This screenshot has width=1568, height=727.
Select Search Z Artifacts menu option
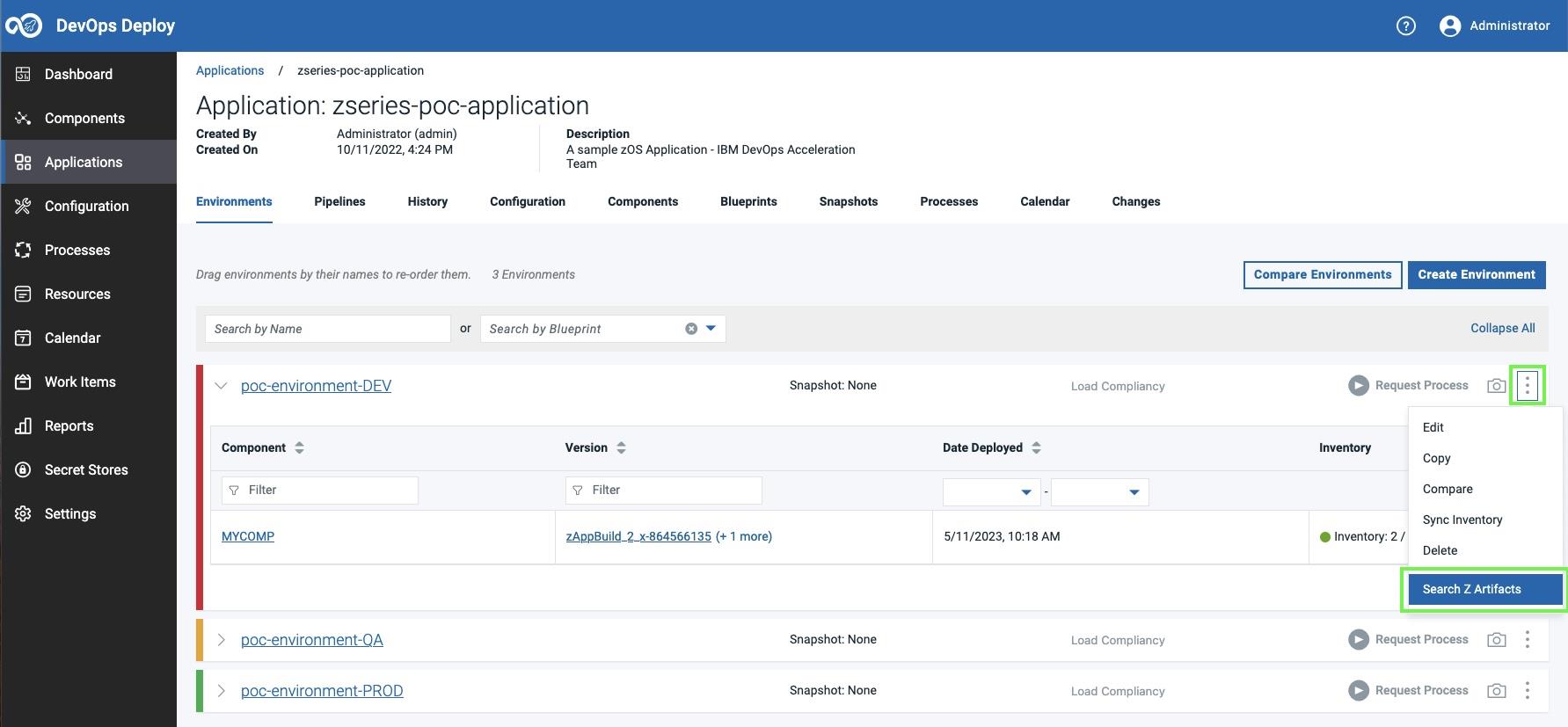coord(1471,589)
